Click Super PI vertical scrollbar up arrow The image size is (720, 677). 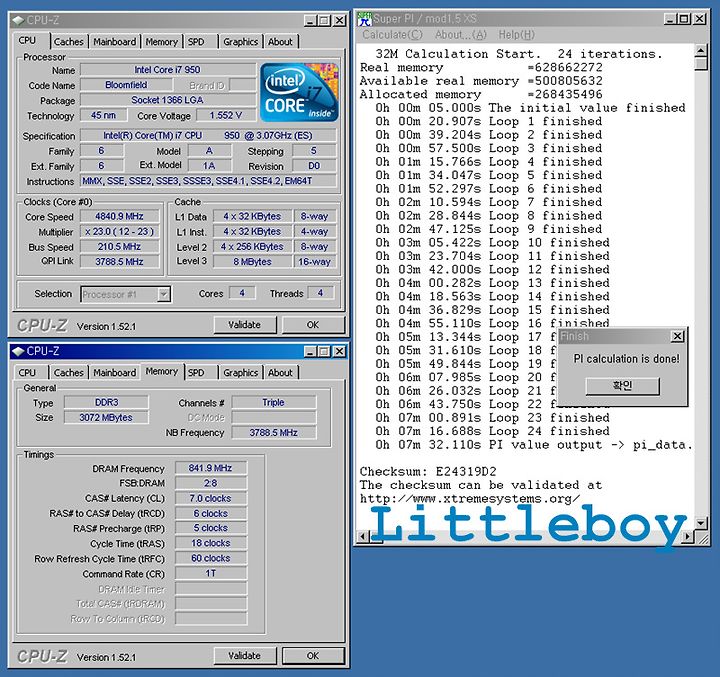tap(701, 50)
